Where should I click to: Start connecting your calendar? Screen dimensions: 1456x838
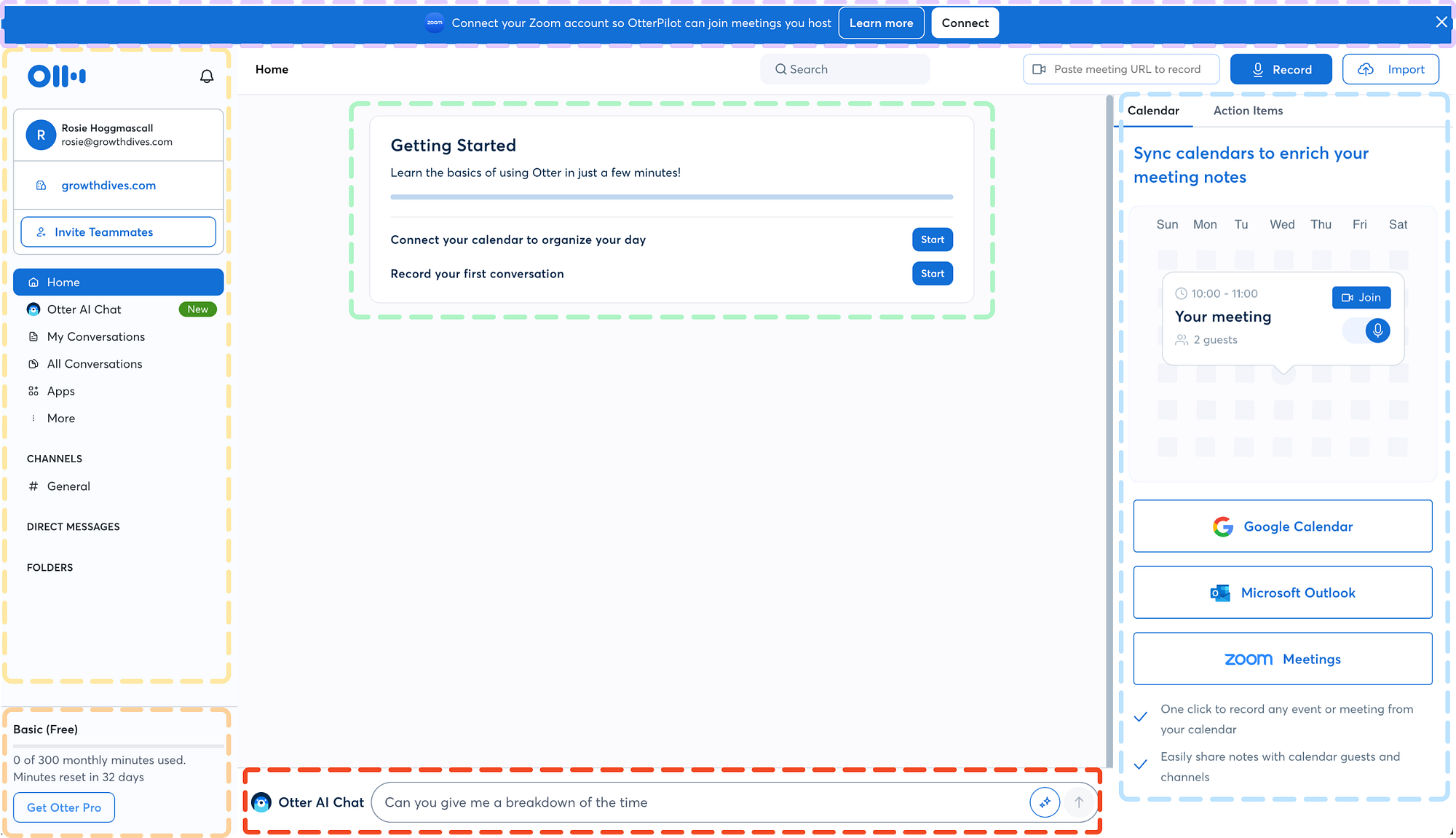click(932, 240)
